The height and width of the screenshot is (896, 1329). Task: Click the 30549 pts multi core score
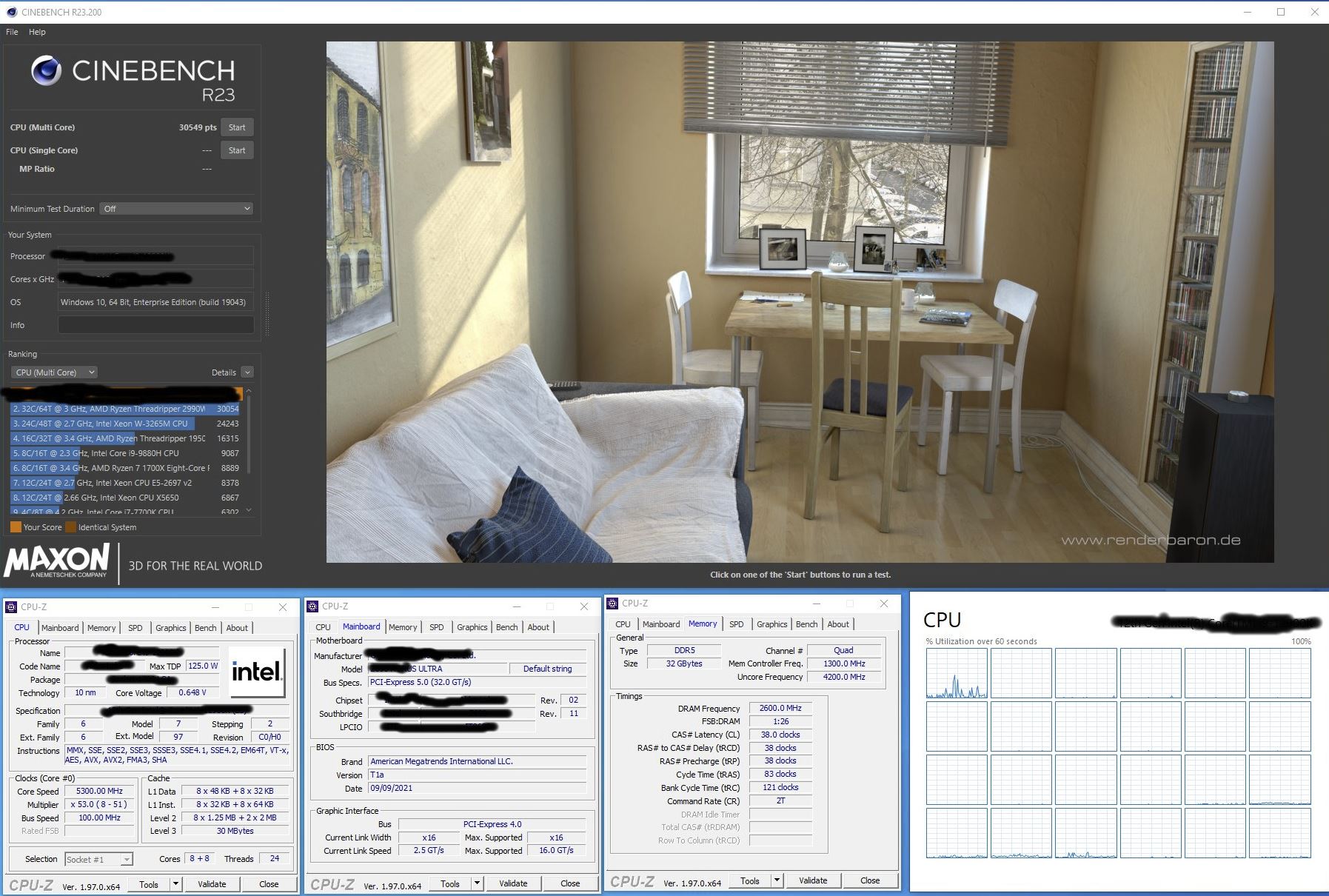(x=198, y=127)
